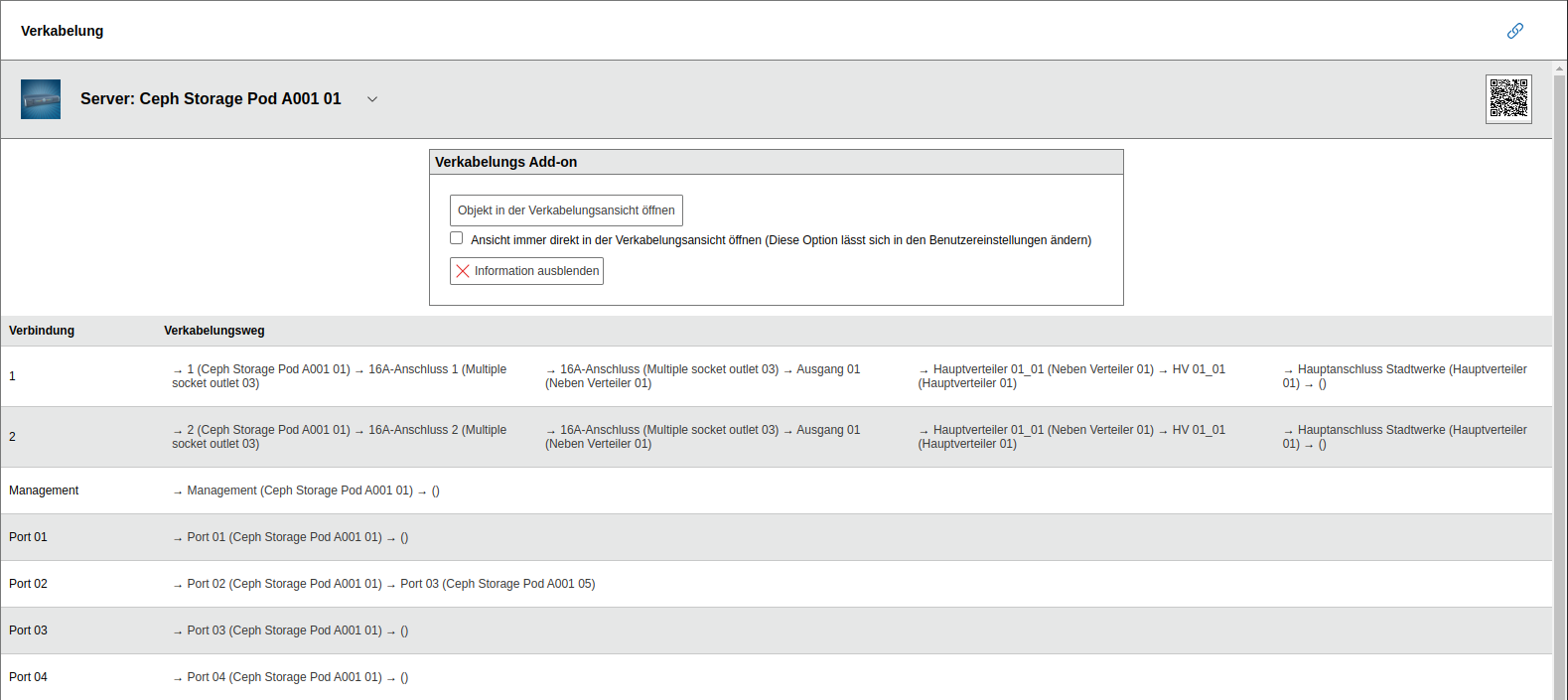This screenshot has width=1568, height=700.
Task: Open 'Management (Ceph Storage Pod A001 01)' entry
Action: [x=299, y=490]
